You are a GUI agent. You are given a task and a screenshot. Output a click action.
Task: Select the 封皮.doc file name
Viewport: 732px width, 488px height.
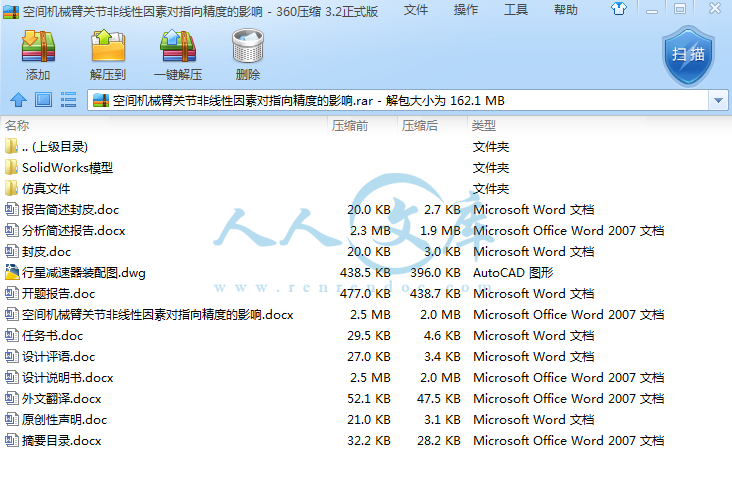(x=46, y=252)
